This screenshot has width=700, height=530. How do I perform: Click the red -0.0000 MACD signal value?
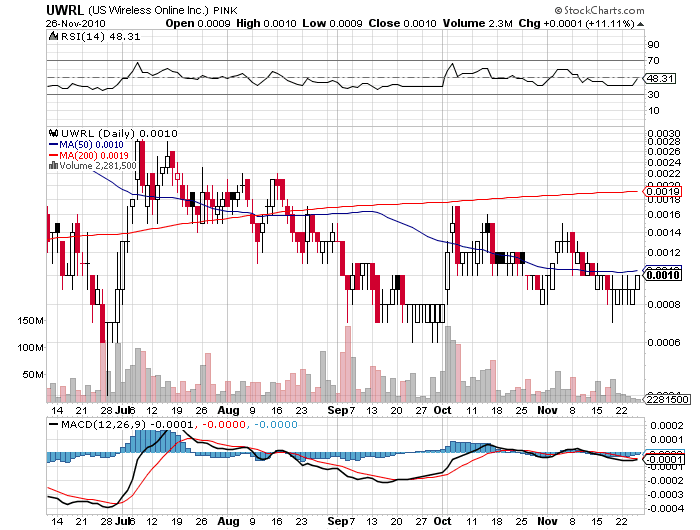point(224,424)
